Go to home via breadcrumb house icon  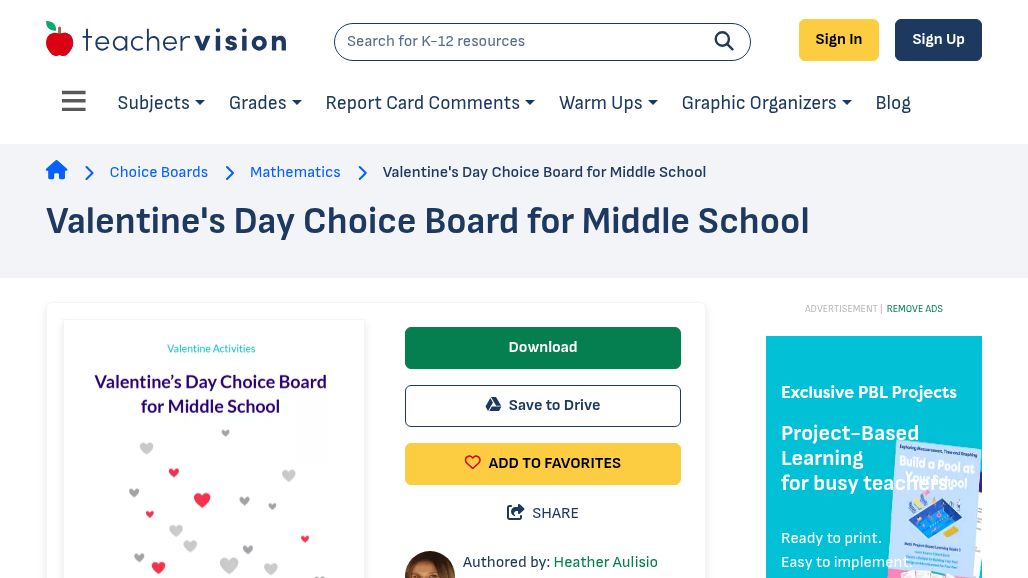pyautogui.click(x=56, y=170)
